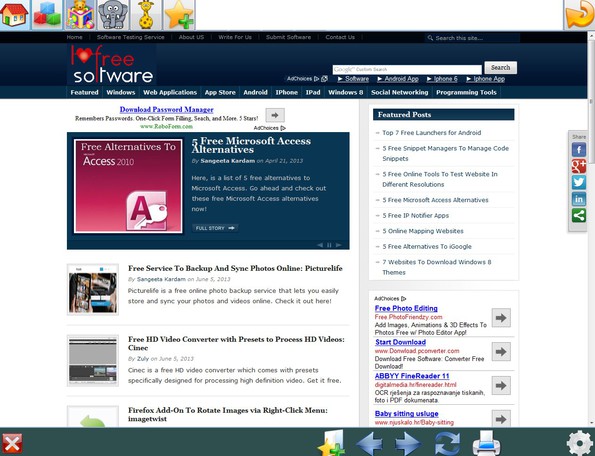Click arrow beside Baby sitting usluge ad
Viewport: 595px width, 456px height.
501,418
